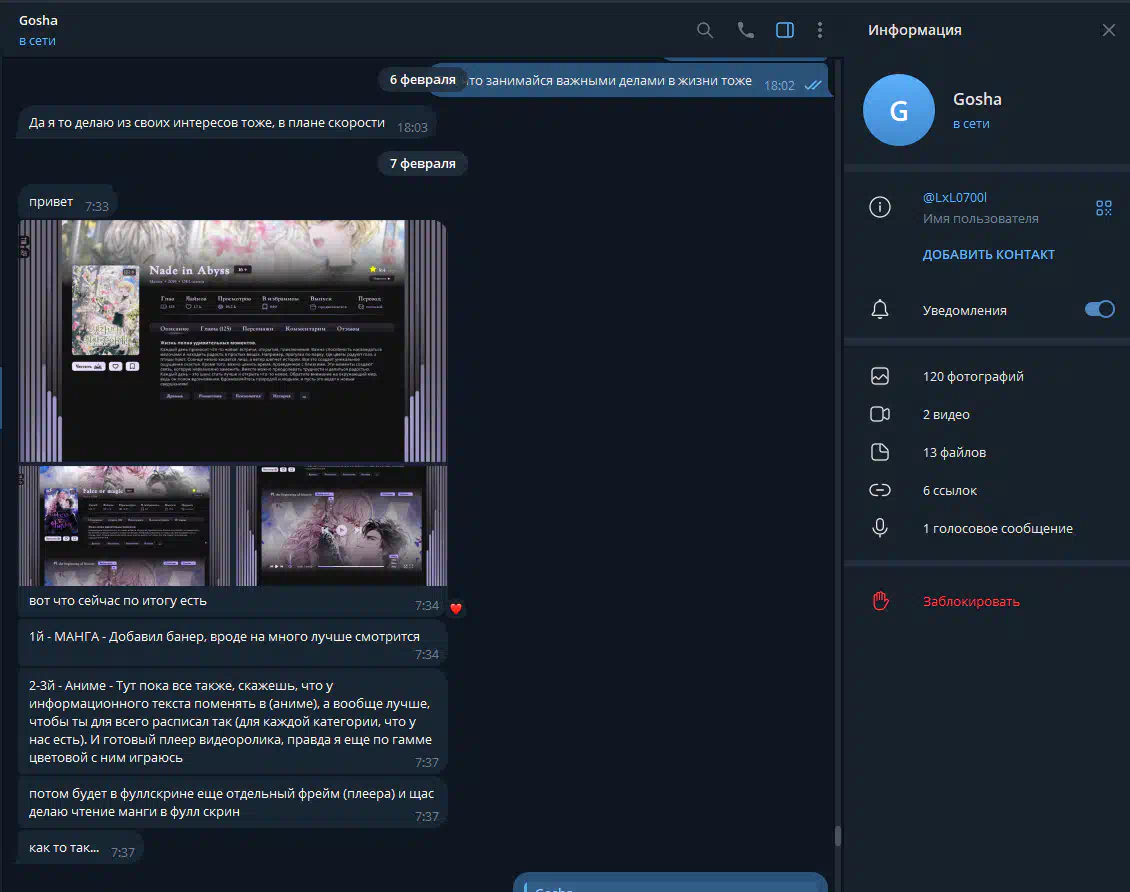
Task: Click the caption 'вот что сейчас по итогу есть'
Action: tap(117, 601)
